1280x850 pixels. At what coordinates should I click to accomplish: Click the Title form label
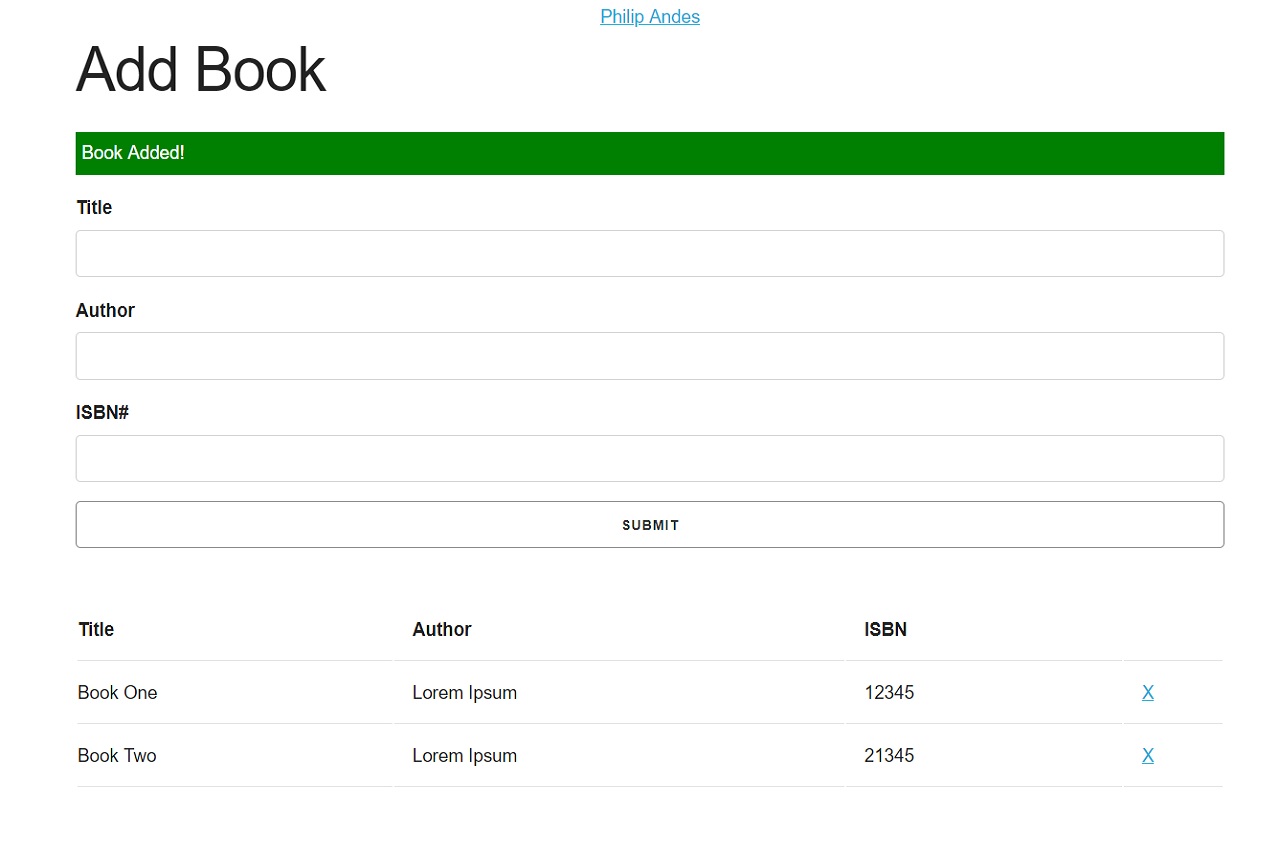tap(94, 208)
